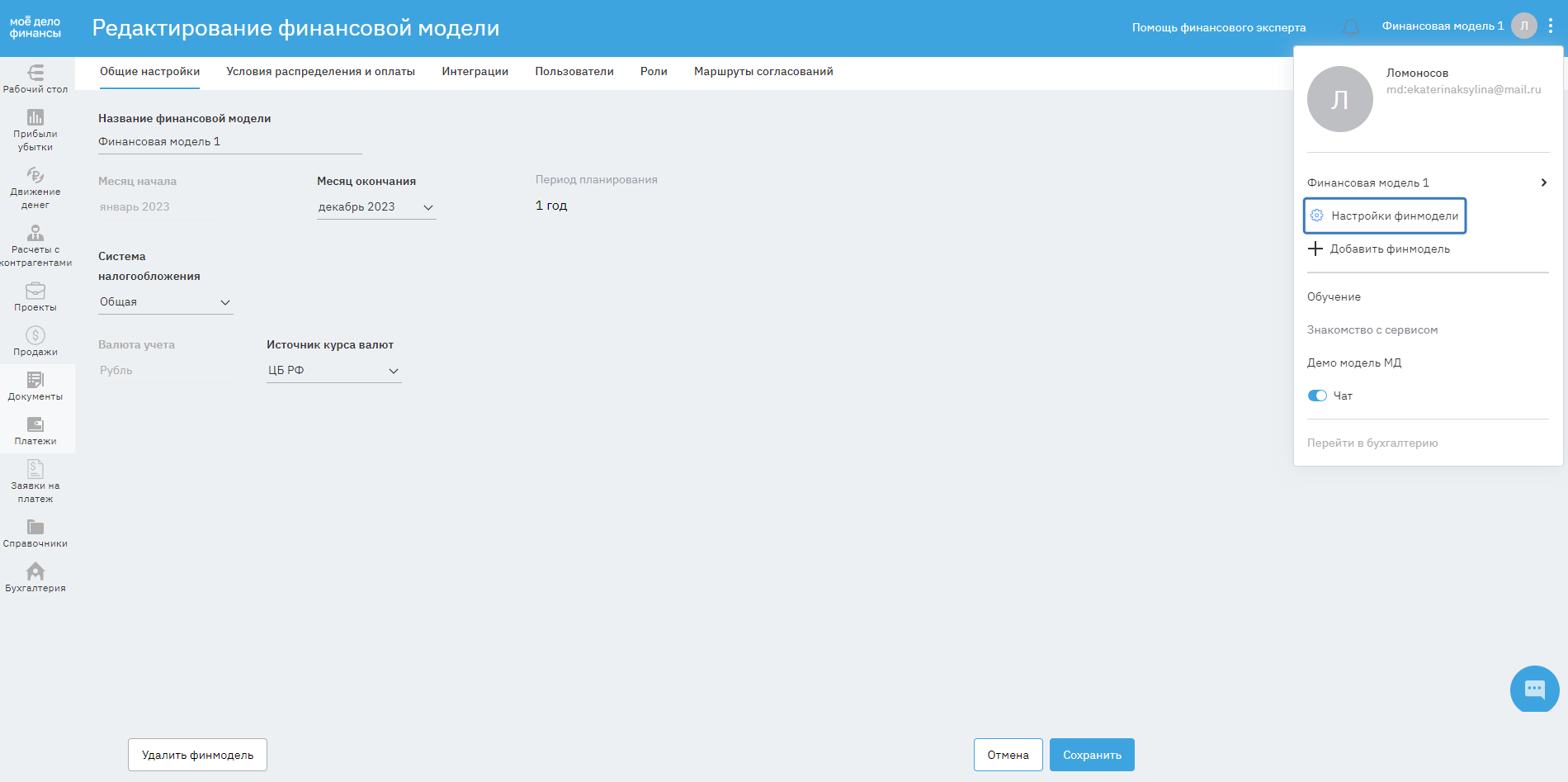Click the Удалить финмодель button

(x=197, y=755)
